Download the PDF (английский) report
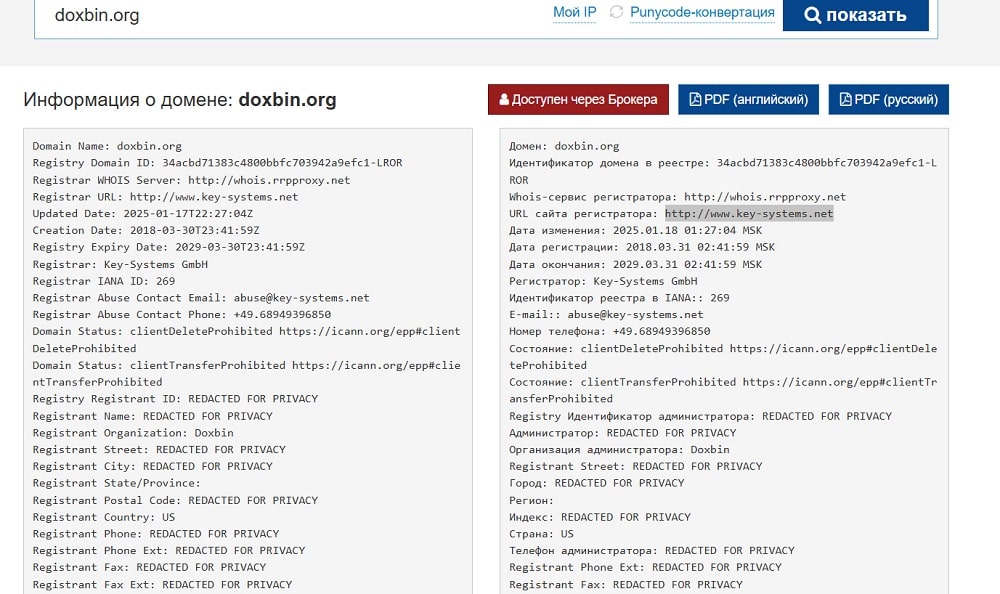The width and height of the screenshot is (1000, 594). [748, 100]
